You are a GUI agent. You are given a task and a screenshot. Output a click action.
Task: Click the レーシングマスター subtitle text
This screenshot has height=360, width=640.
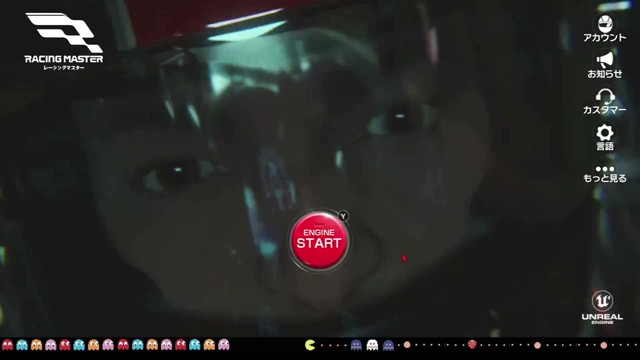coord(64,68)
